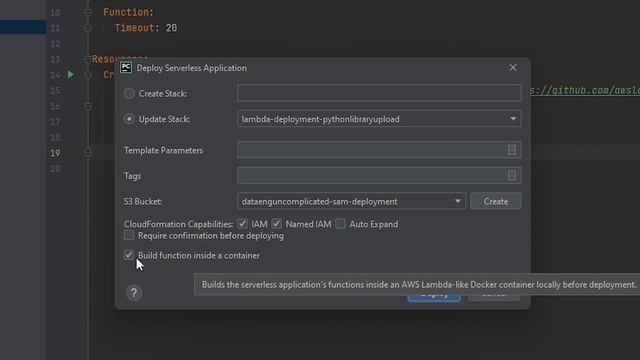Close the Deploy Serverless Application dialog
The width and height of the screenshot is (640, 360).
513,68
